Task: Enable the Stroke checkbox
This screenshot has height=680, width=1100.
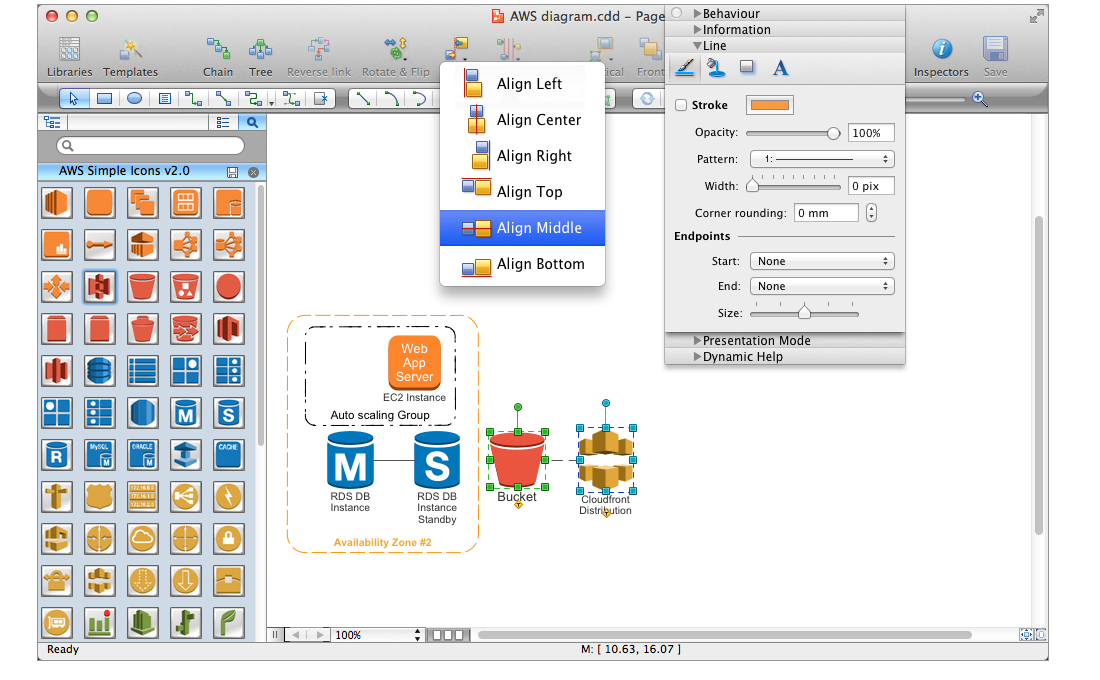Action: 680,105
